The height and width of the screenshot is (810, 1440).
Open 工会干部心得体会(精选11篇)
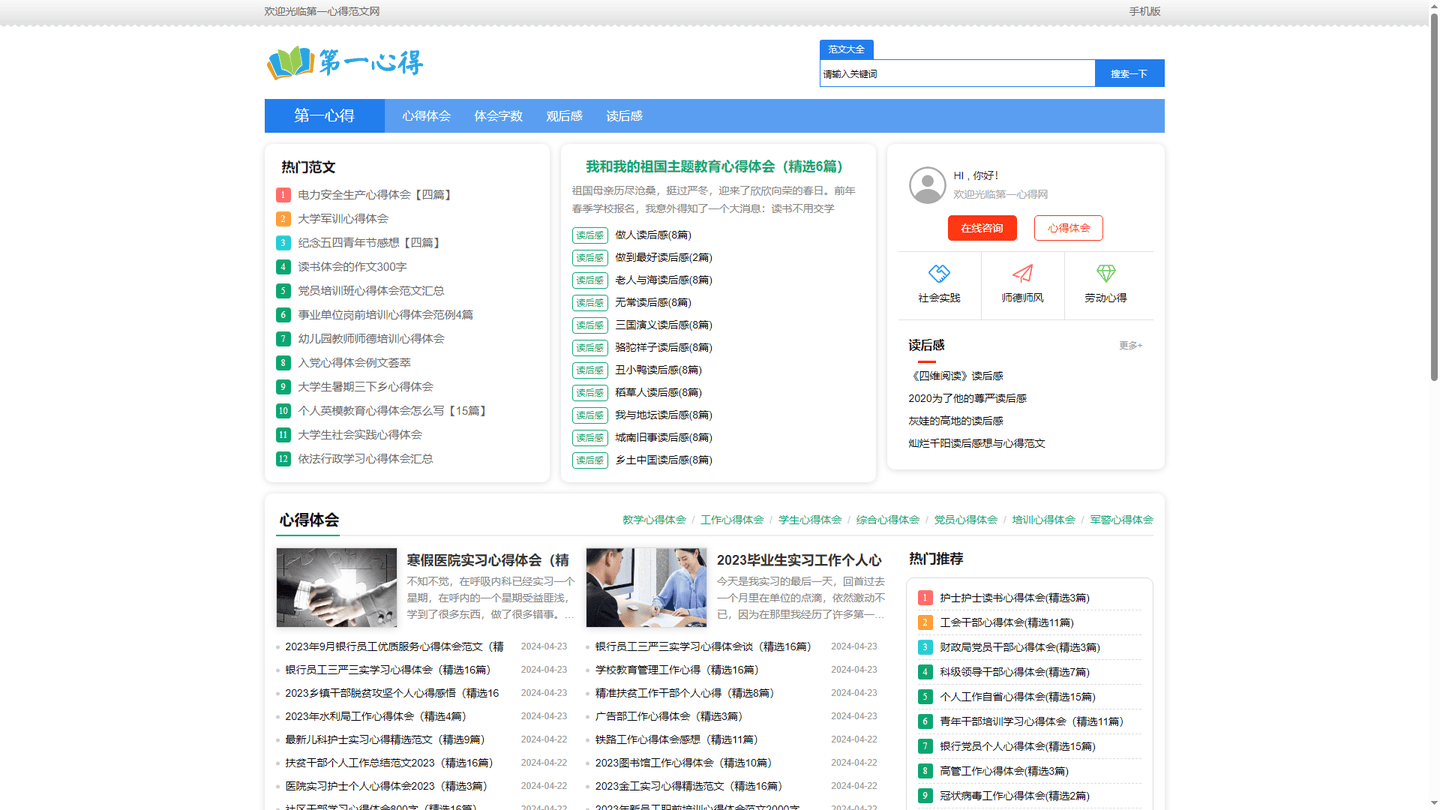click(x=1006, y=623)
